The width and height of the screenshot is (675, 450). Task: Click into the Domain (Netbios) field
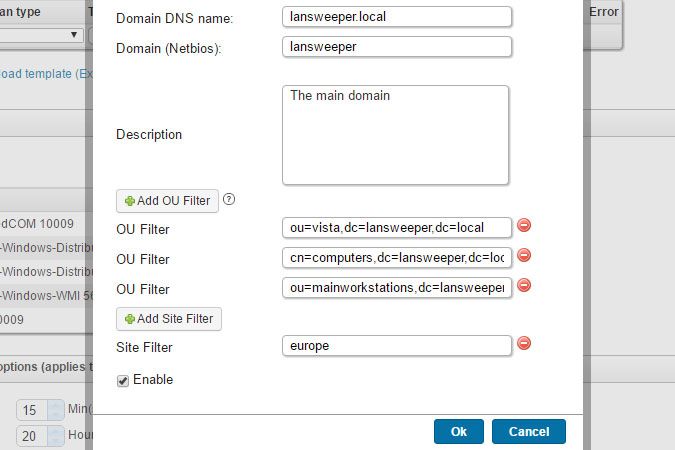click(397, 47)
